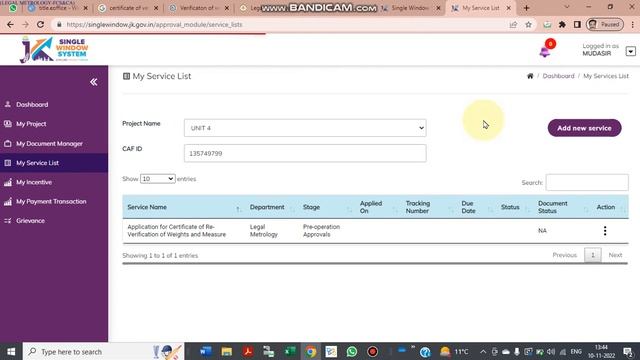Click the table Search field

point(587,182)
